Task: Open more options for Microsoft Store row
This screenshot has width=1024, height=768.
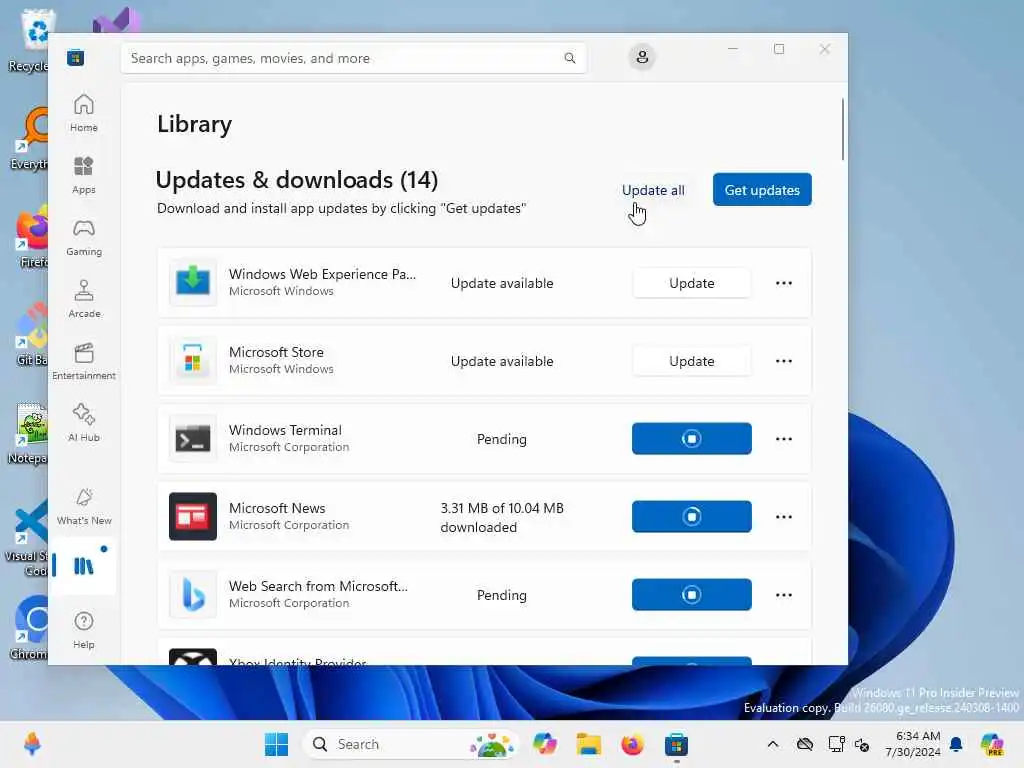Action: (784, 361)
